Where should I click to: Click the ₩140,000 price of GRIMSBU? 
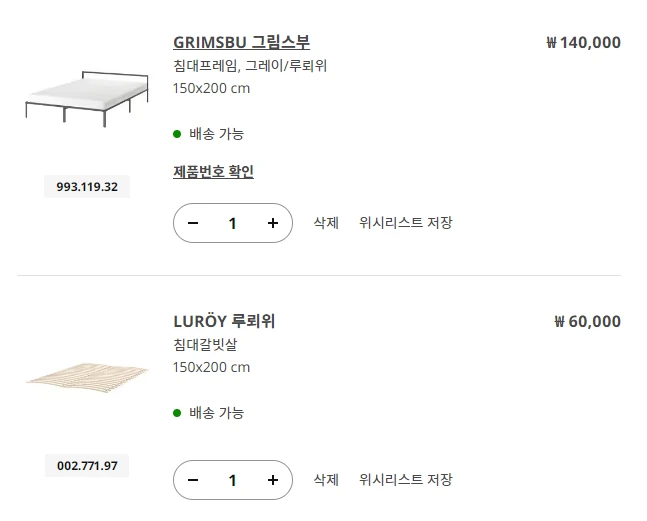coord(584,42)
